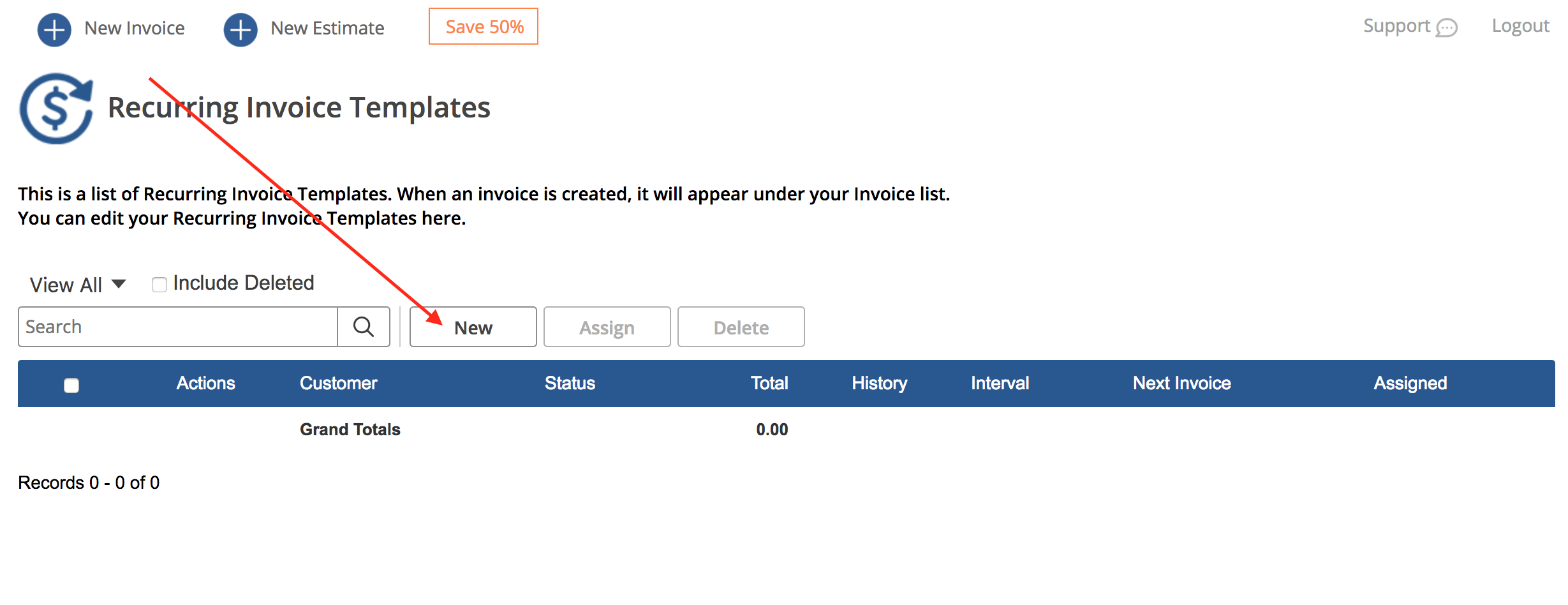This screenshot has height=605, width=1568.
Task: Sort by the Next Invoice column
Action: [1181, 383]
